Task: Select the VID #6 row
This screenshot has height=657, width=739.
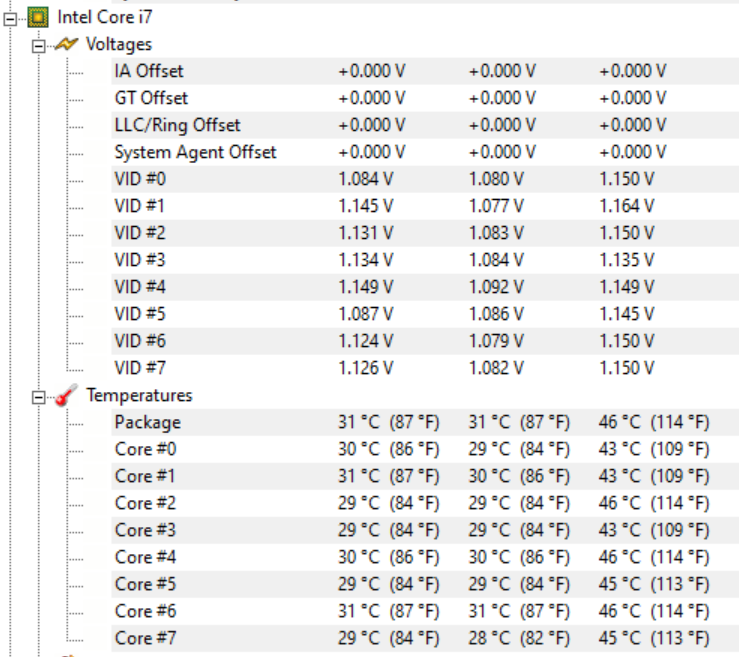Action: [x=425, y=341]
